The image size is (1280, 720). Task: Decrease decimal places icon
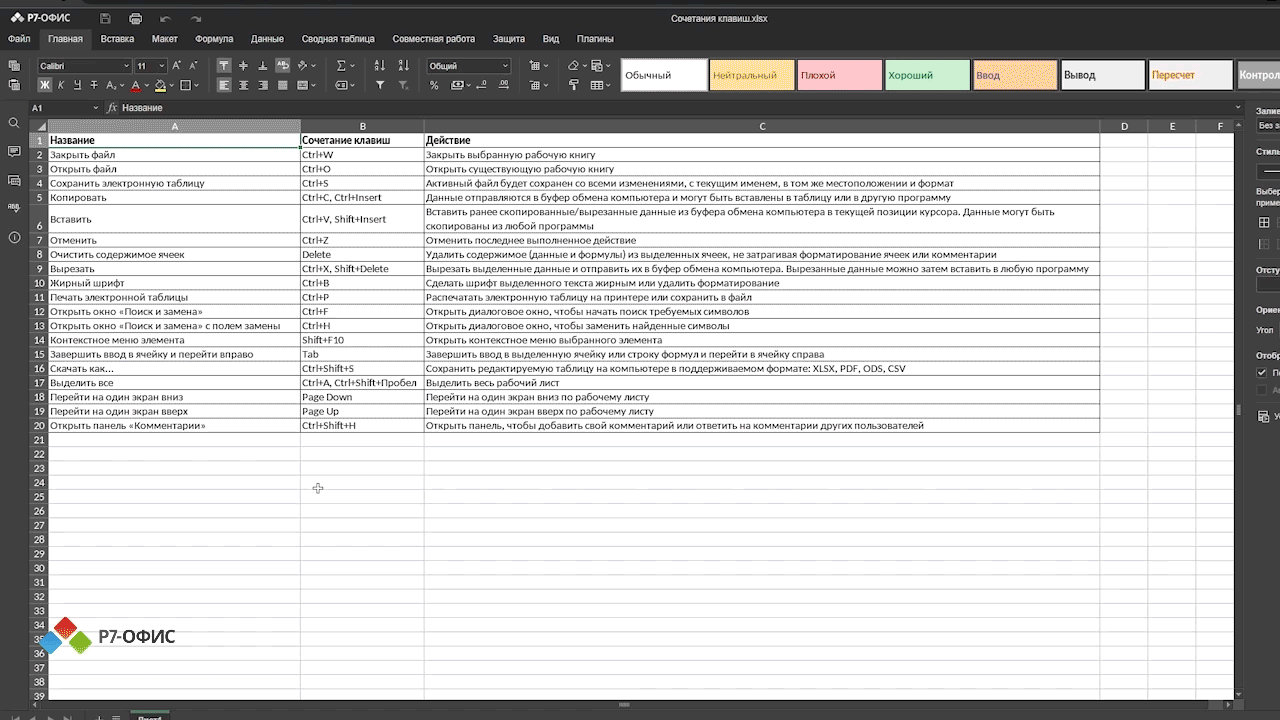pyautogui.click(x=480, y=85)
